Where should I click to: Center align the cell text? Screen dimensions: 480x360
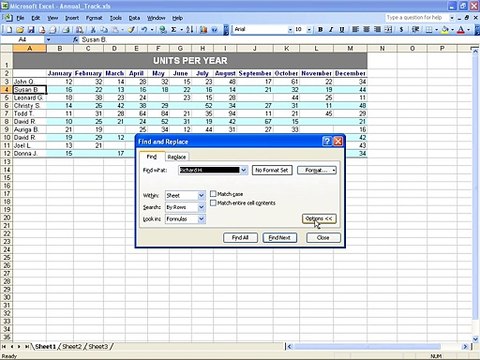pyautogui.click(x=366, y=30)
